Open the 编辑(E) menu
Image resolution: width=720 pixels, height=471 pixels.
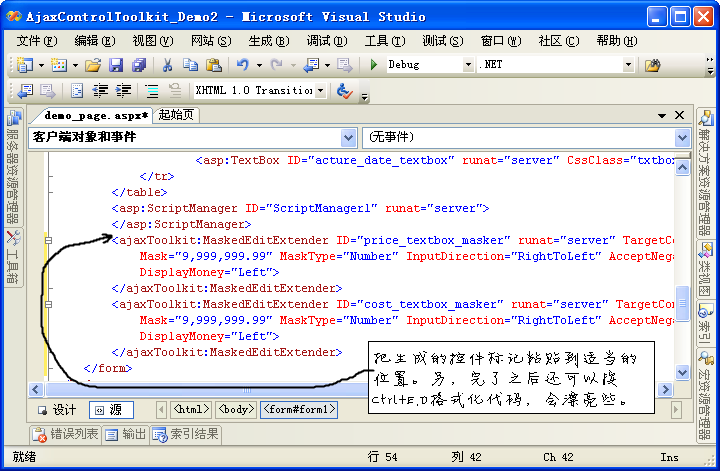coord(95,41)
